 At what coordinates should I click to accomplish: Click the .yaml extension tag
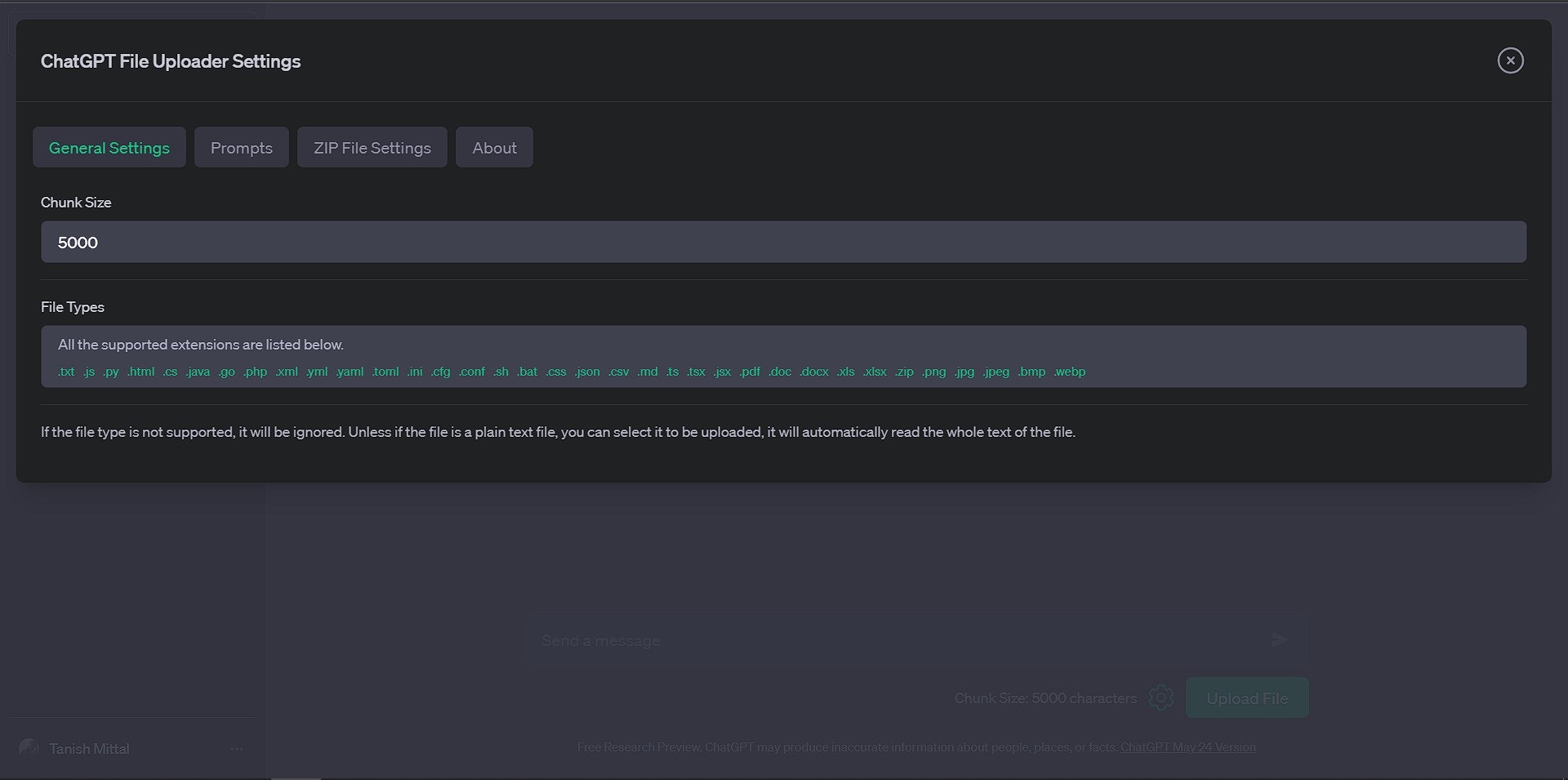click(350, 372)
